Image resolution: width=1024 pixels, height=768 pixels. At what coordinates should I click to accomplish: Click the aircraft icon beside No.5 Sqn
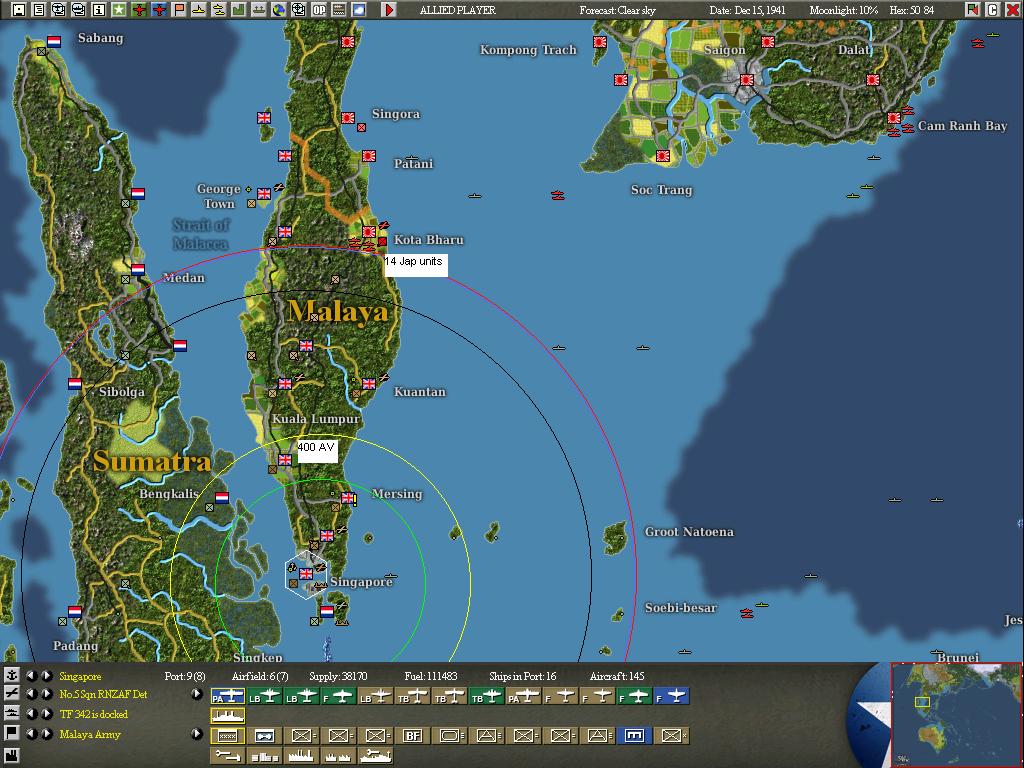[x=11, y=694]
